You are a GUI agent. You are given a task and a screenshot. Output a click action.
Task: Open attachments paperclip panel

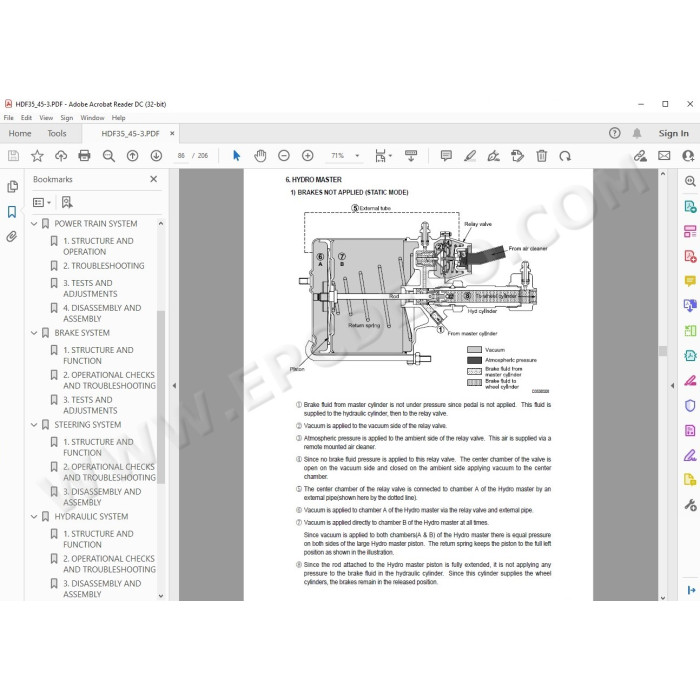[12, 237]
